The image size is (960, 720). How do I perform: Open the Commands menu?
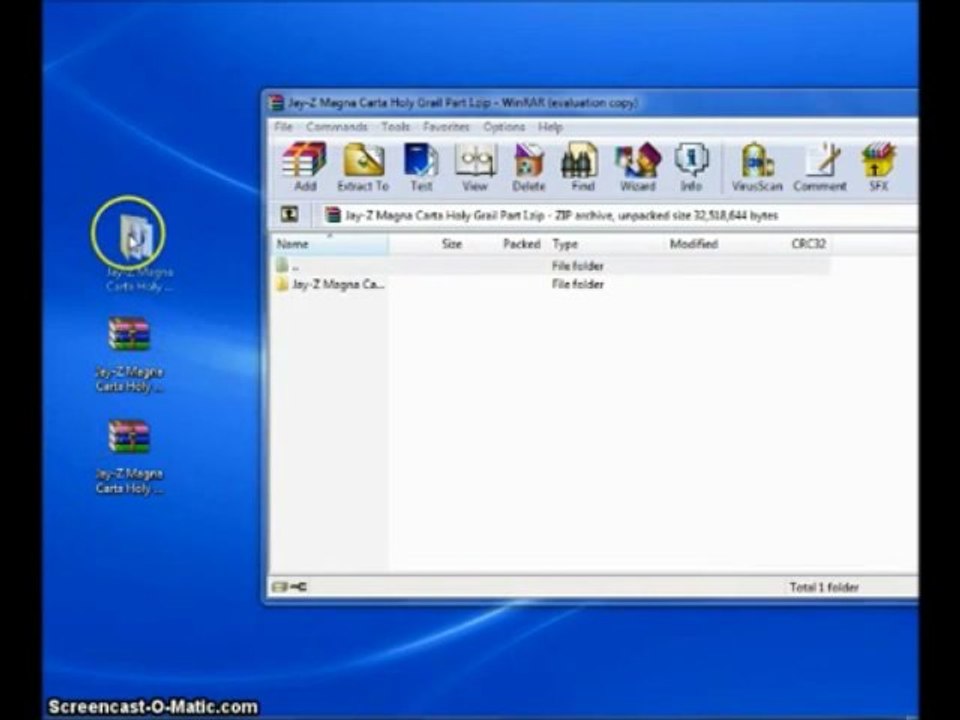pyautogui.click(x=337, y=127)
